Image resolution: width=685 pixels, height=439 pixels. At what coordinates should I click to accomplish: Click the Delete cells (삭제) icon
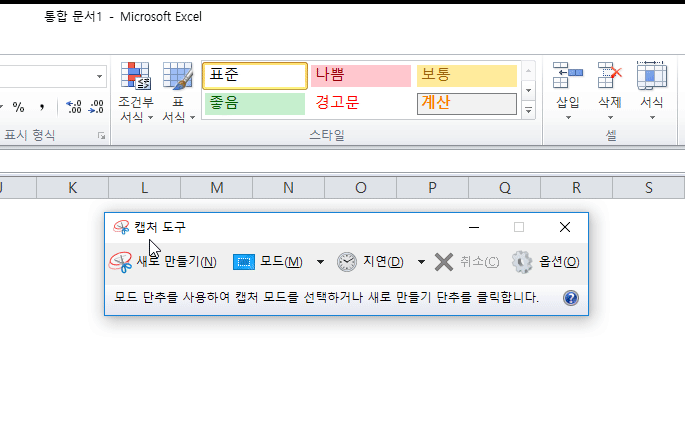(x=609, y=75)
